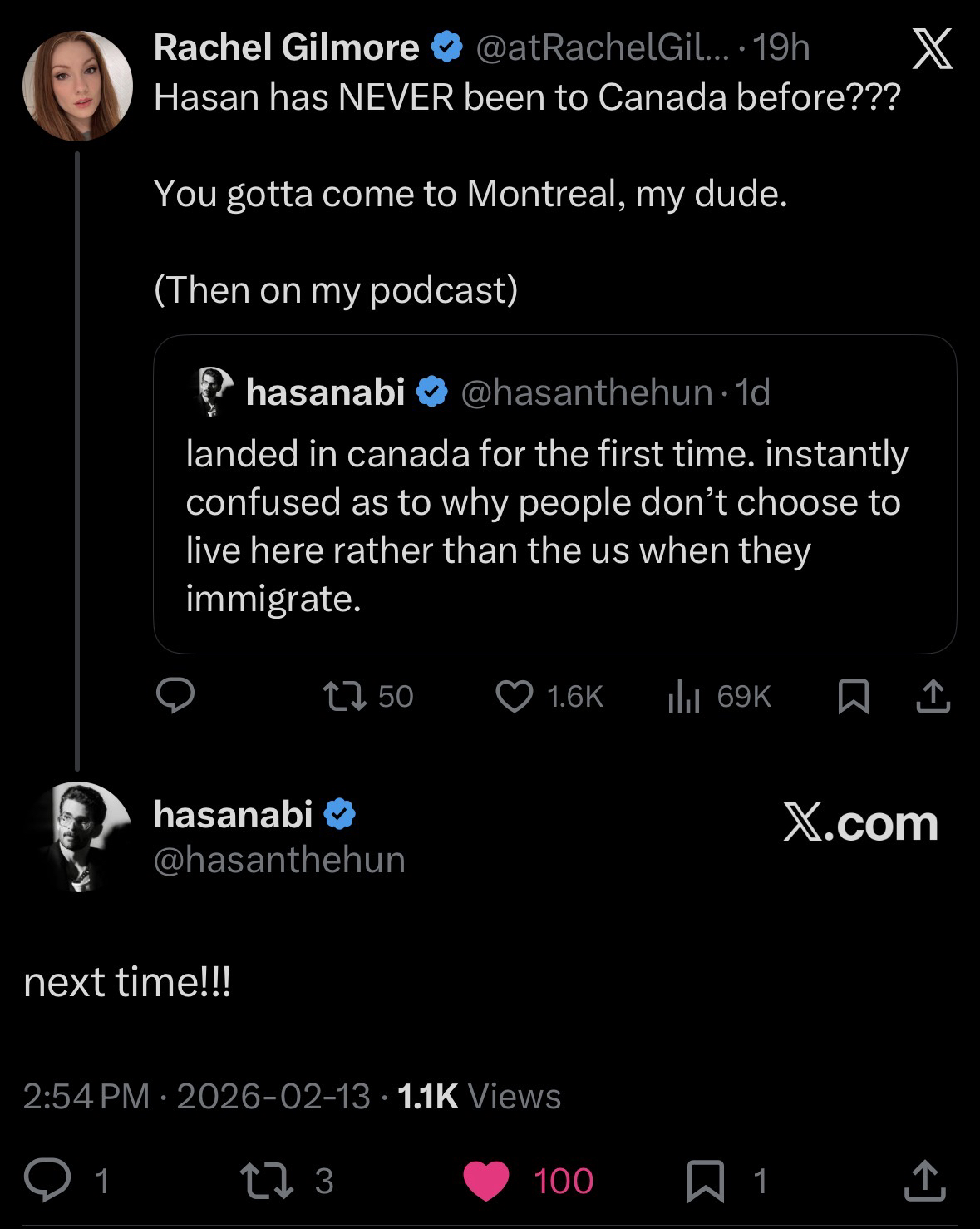Share Rachel Gilmore's post

(933, 697)
